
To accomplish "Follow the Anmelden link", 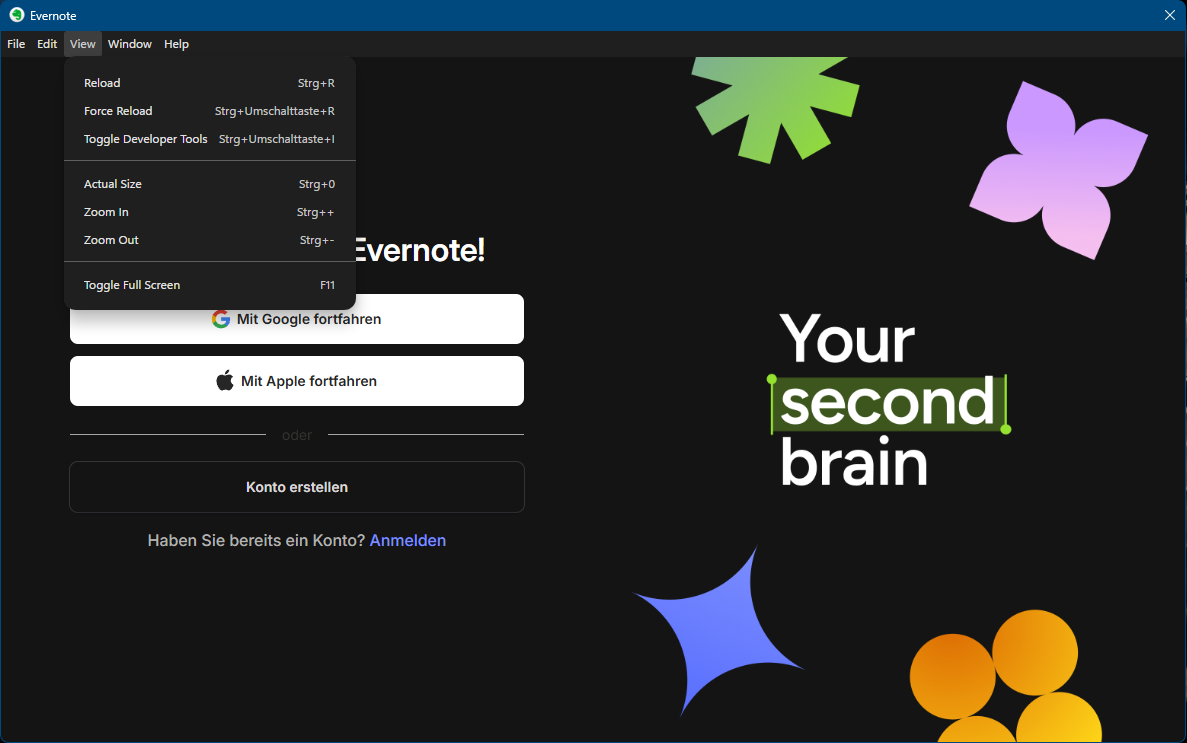I will pos(407,541).
